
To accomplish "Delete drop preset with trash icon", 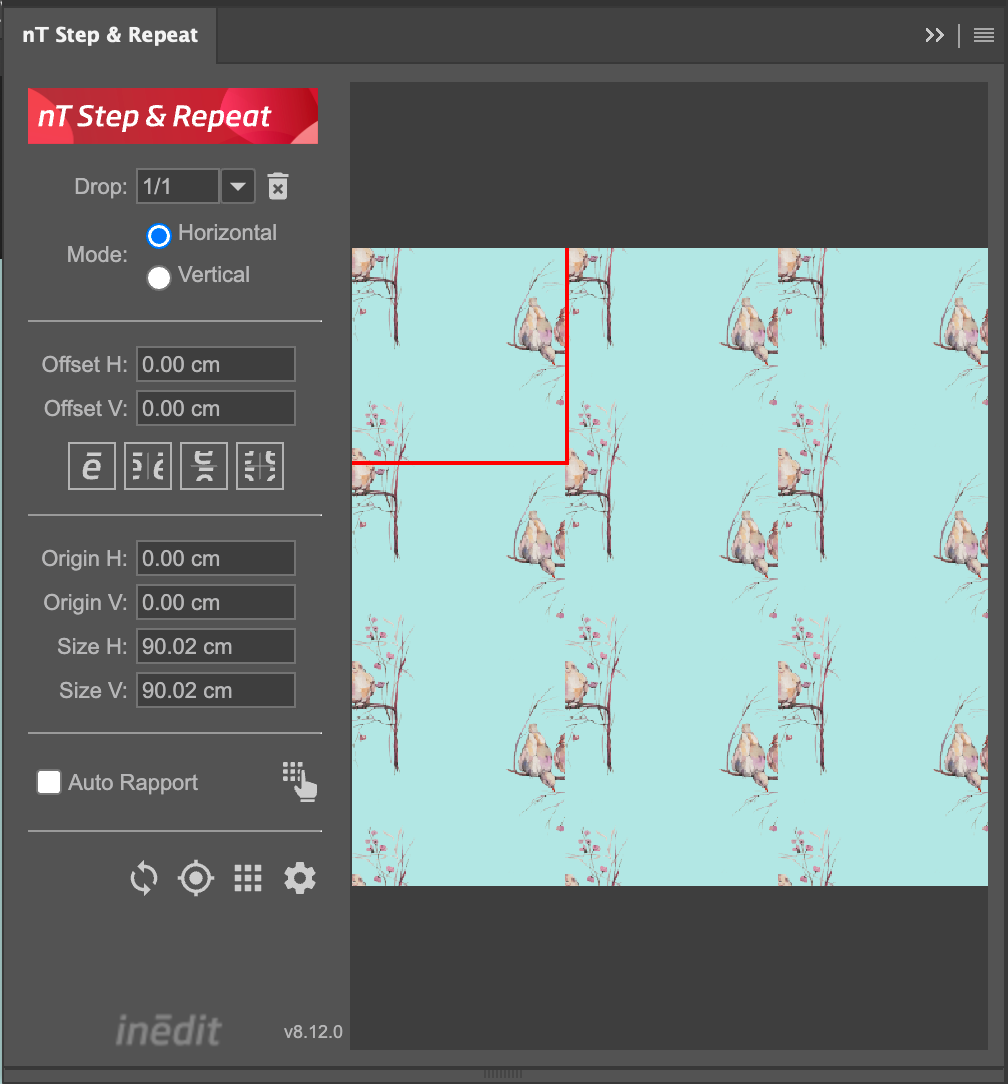I will (278, 187).
